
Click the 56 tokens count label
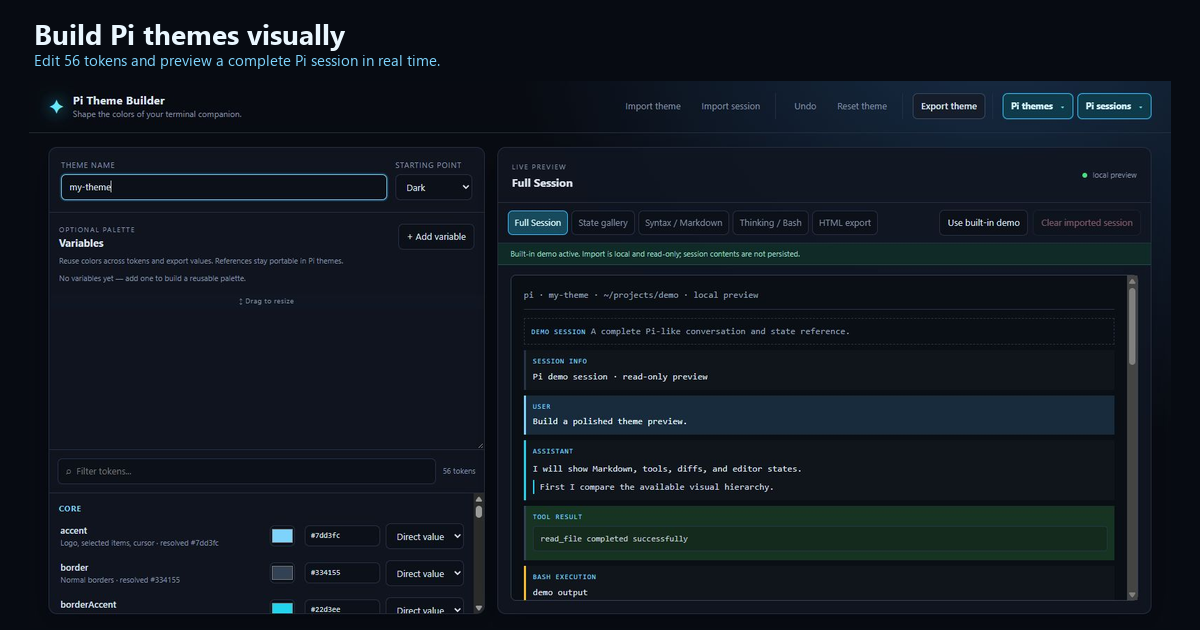(459, 471)
